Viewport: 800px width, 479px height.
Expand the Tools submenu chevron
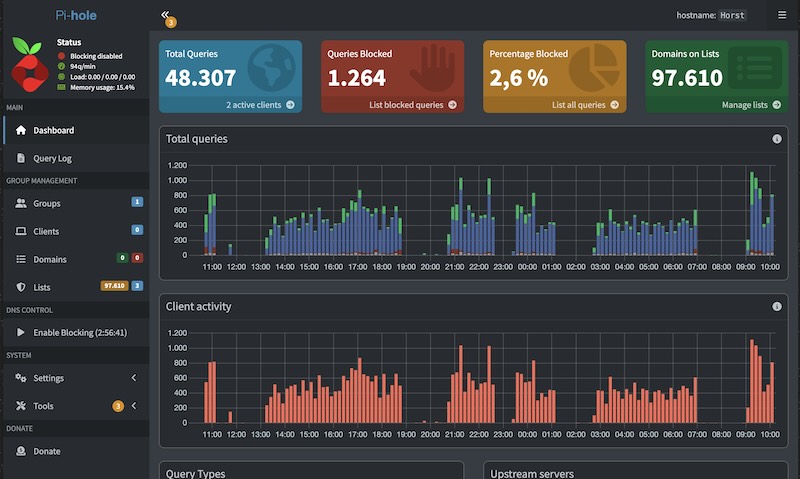tap(134, 406)
